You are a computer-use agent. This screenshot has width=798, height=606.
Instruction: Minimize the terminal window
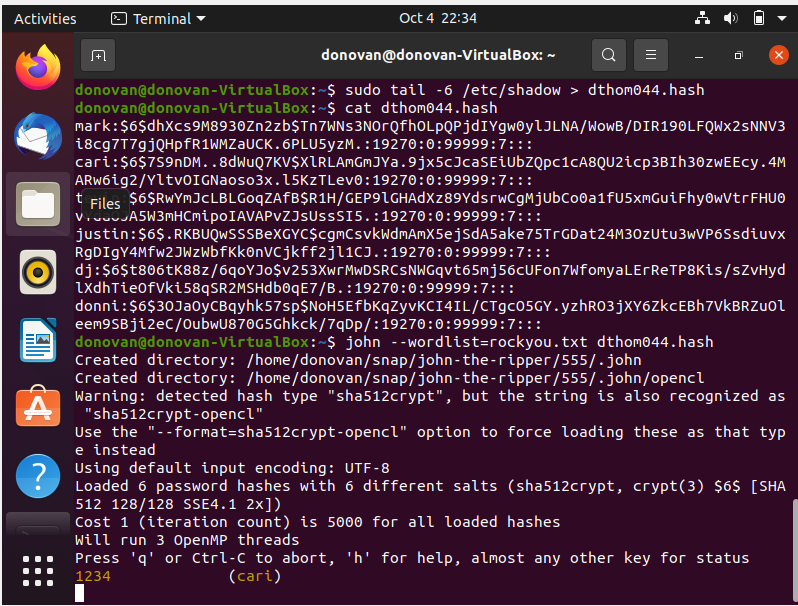click(x=699, y=55)
